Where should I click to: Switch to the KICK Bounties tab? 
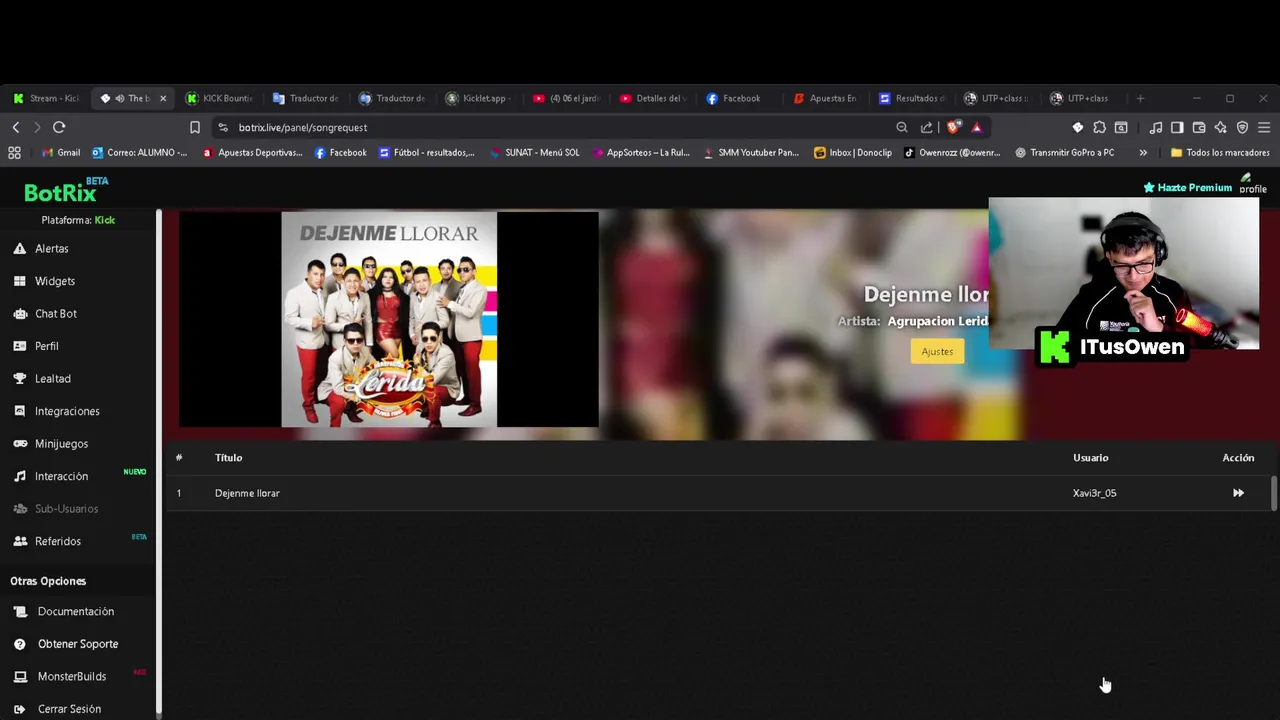[x=220, y=98]
